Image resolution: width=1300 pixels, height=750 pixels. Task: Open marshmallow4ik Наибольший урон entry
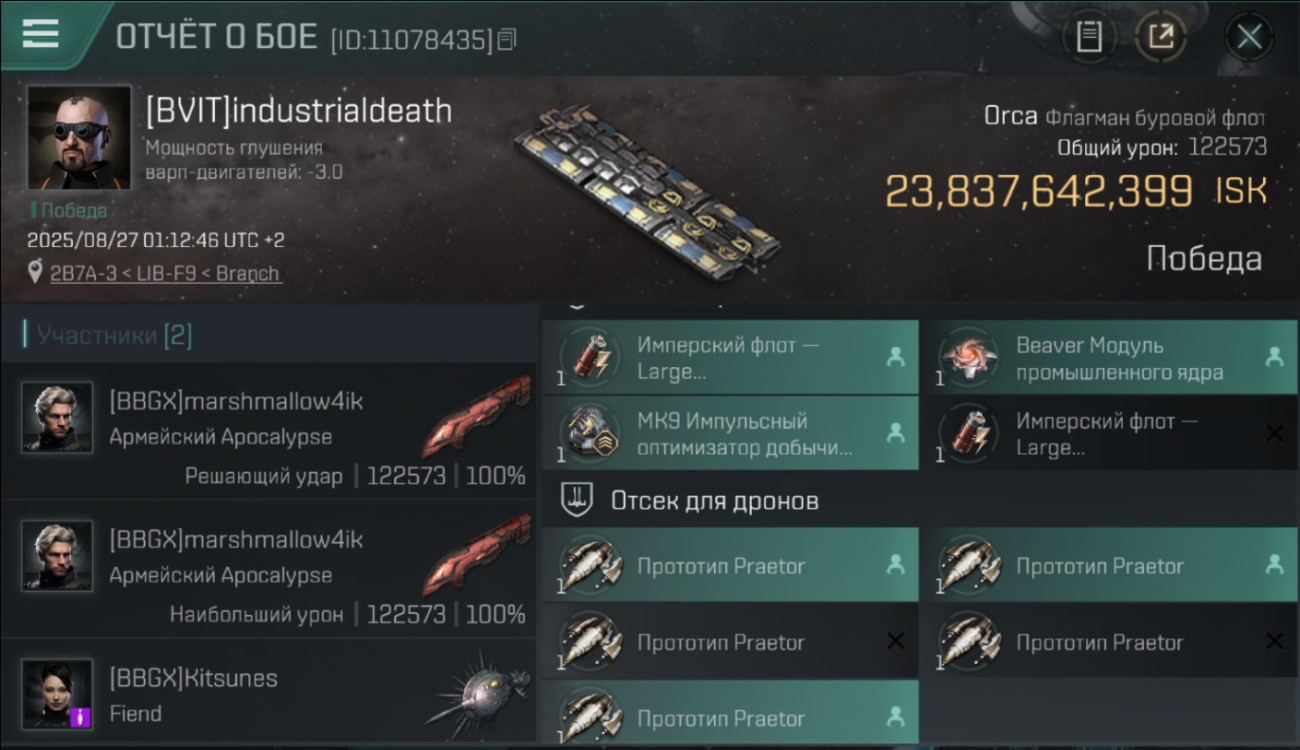tap(268, 569)
